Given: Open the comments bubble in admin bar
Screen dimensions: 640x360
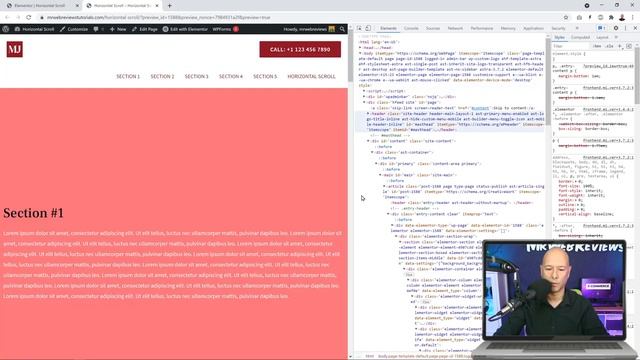Looking at the screenshot, I should click(x=96, y=29).
